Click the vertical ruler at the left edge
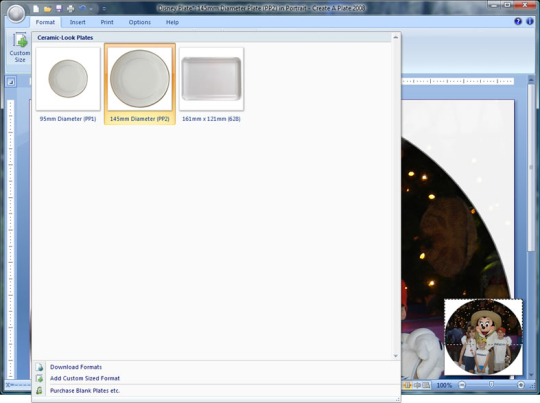This screenshot has height=403, width=540. point(10,239)
